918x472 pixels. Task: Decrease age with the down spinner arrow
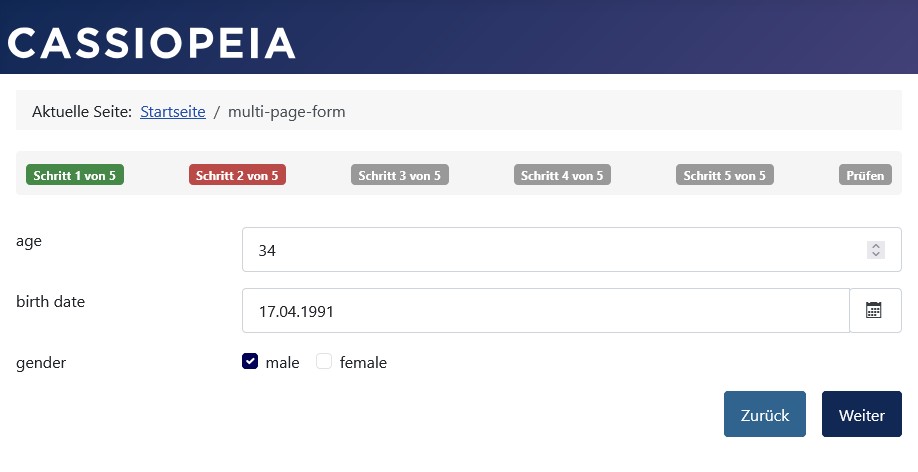click(876, 255)
